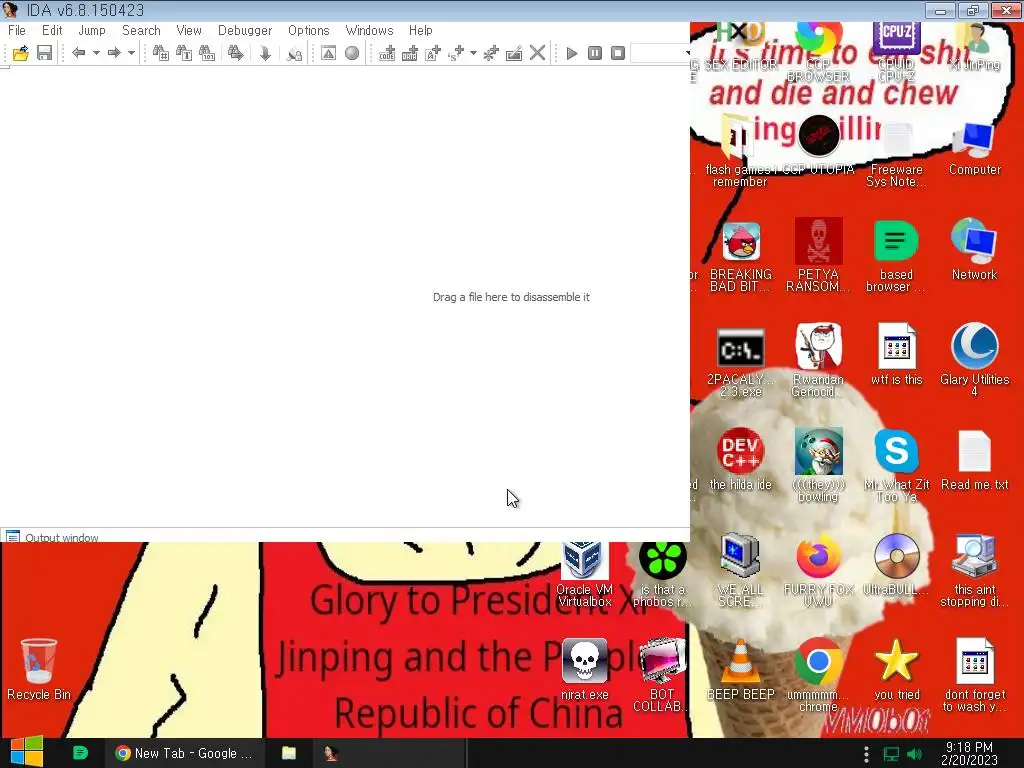Jump back using the left arrow icon
1024x768 pixels.
pyautogui.click(x=78, y=53)
